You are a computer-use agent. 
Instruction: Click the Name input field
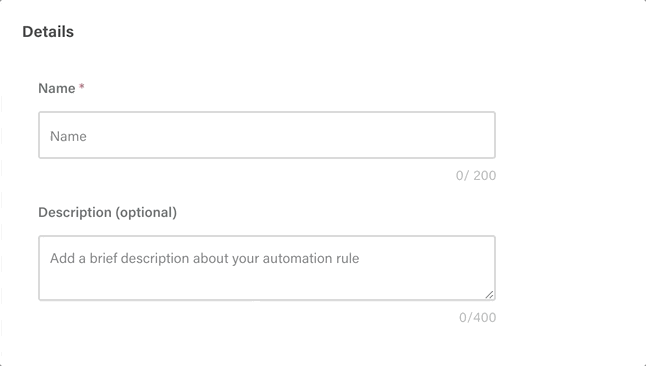tap(267, 135)
